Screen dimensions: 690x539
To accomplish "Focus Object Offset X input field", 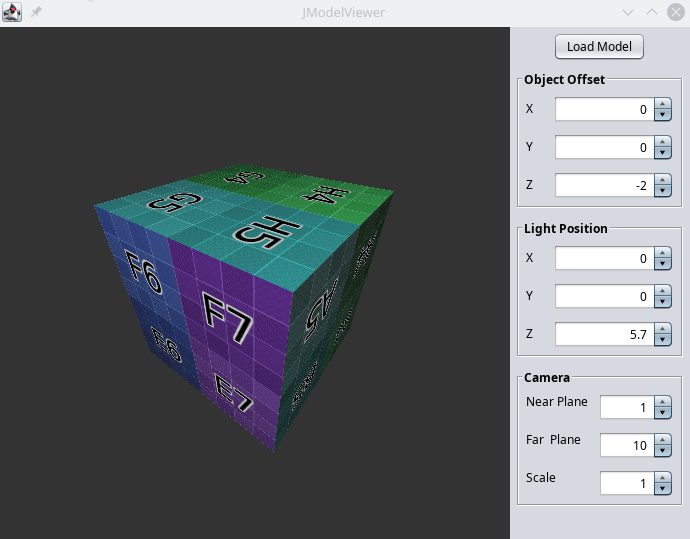I will coord(605,109).
